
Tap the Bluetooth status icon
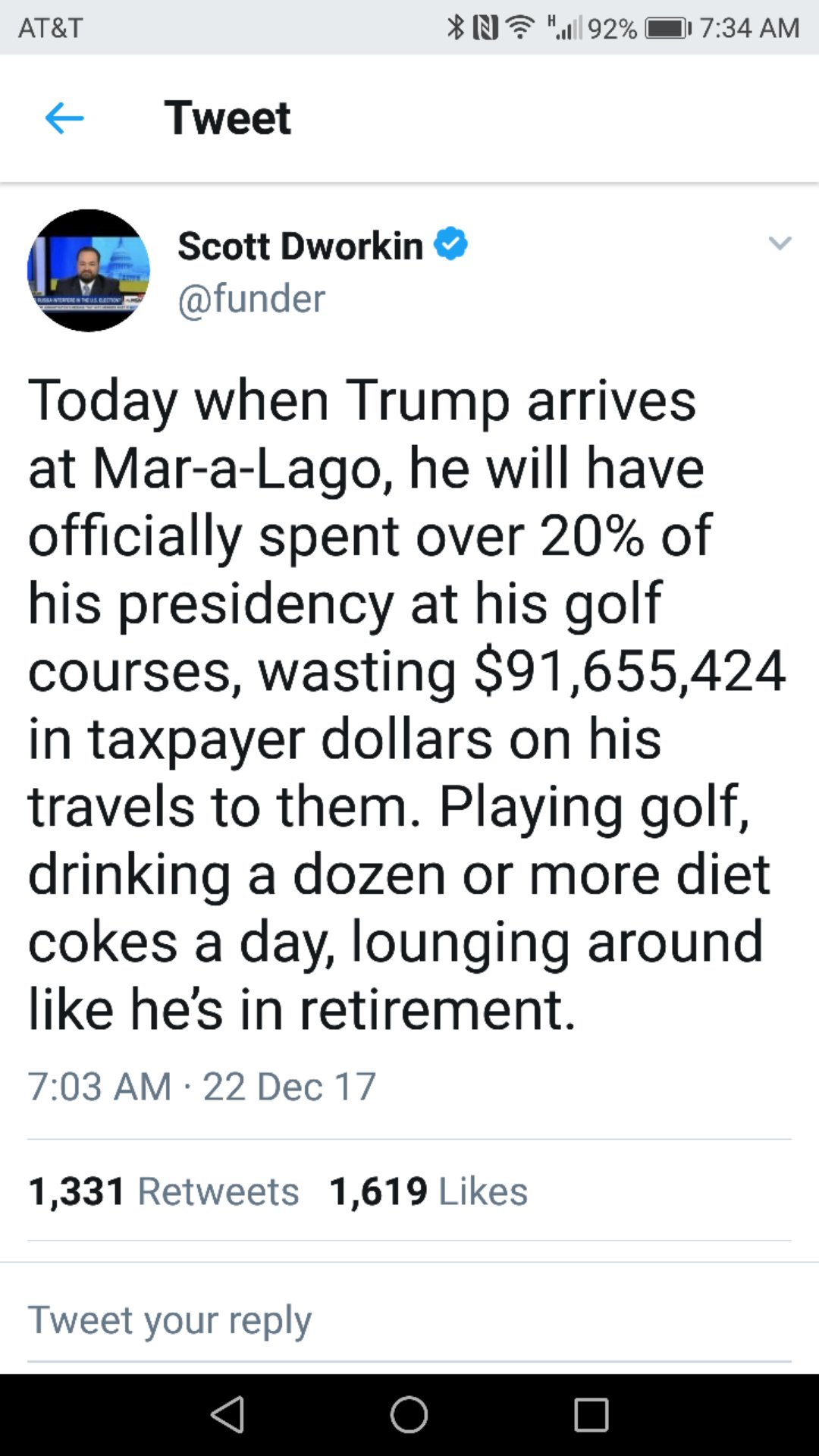[455, 28]
